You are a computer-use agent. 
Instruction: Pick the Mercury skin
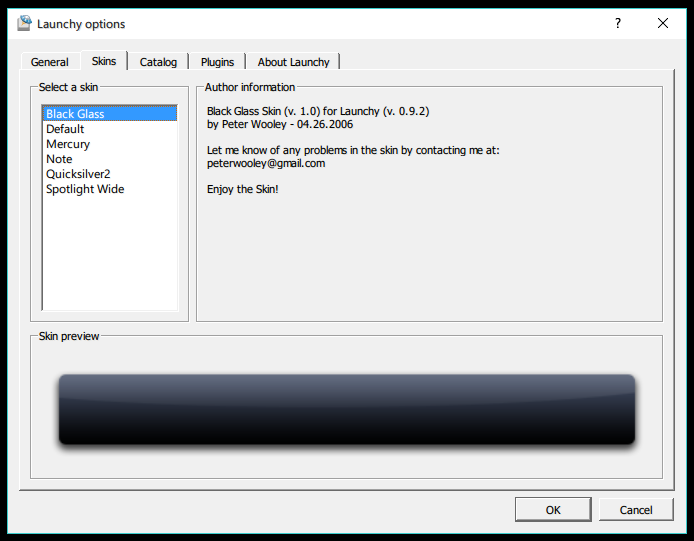[68, 144]
